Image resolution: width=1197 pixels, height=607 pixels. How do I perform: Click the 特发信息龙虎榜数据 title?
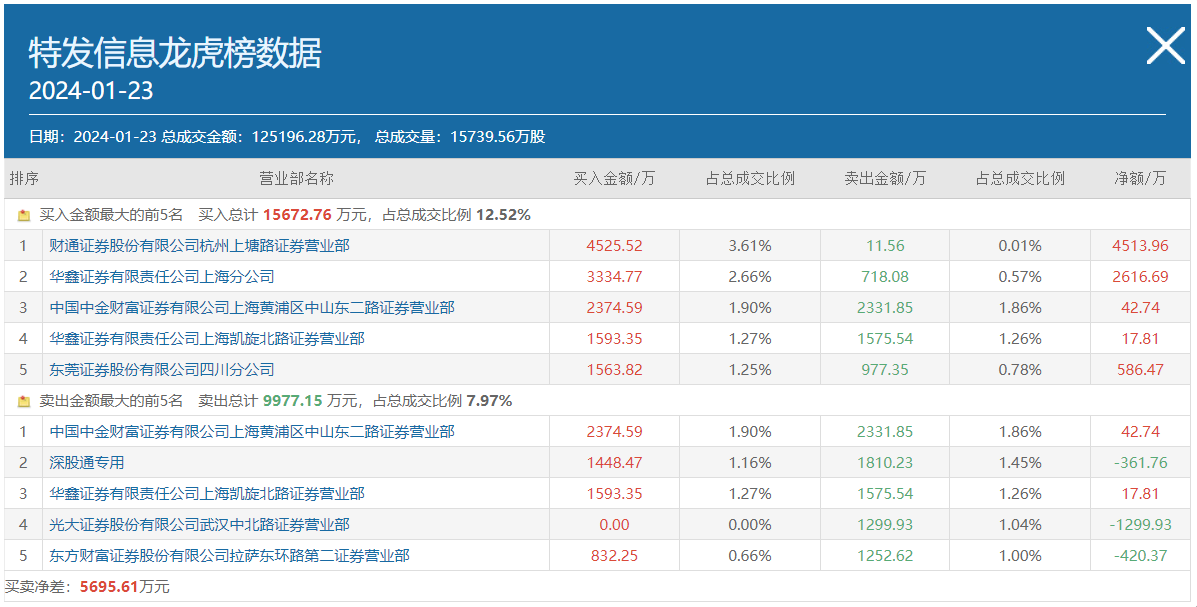tap(176, 53)
